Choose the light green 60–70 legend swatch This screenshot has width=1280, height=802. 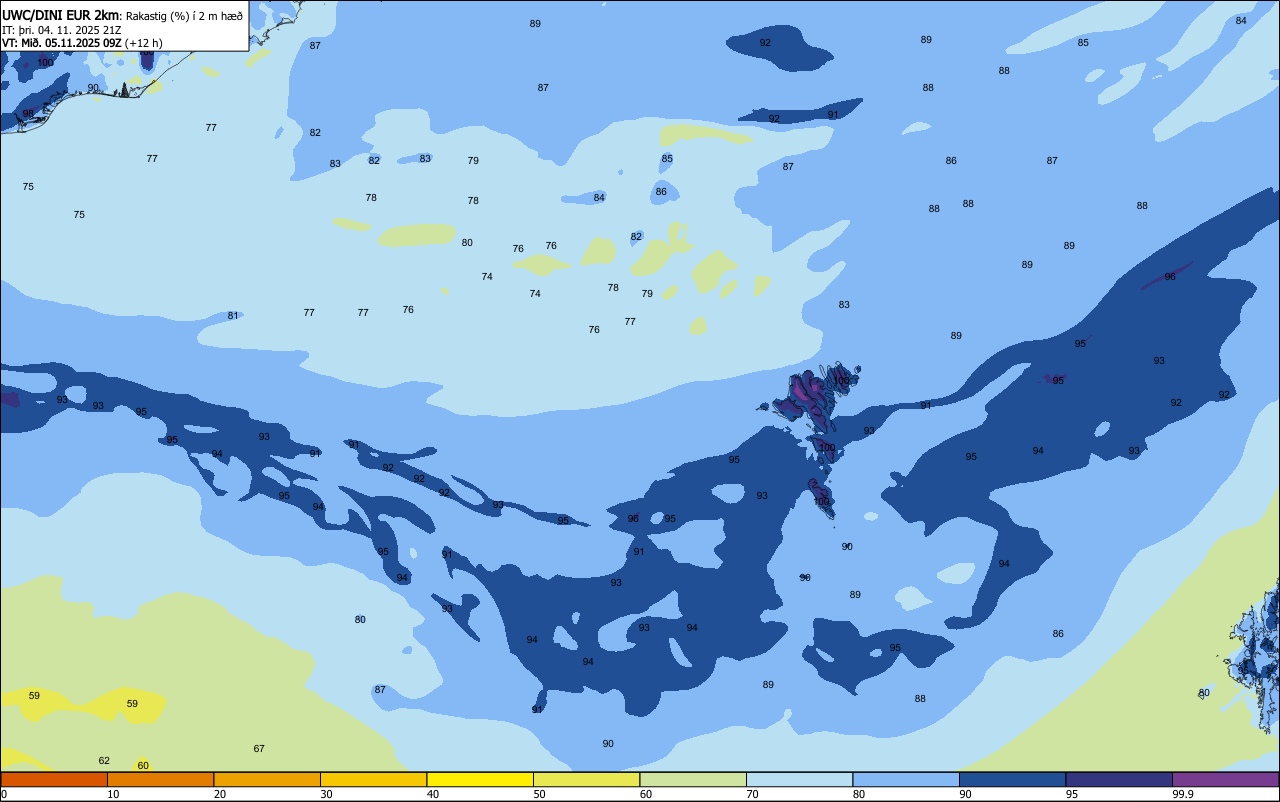coord(693,779)
